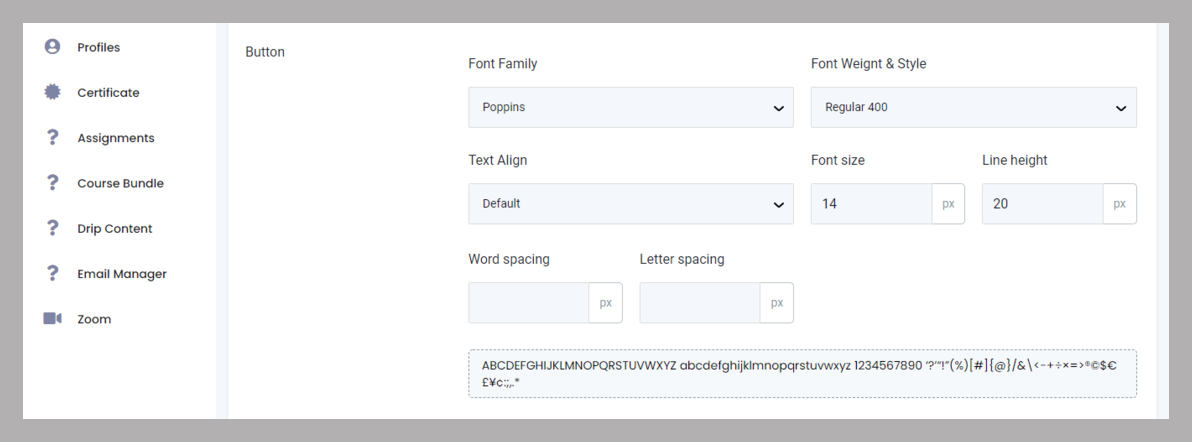Click the font preview text box
The image size is (1192, 442).
pos(802,373)
